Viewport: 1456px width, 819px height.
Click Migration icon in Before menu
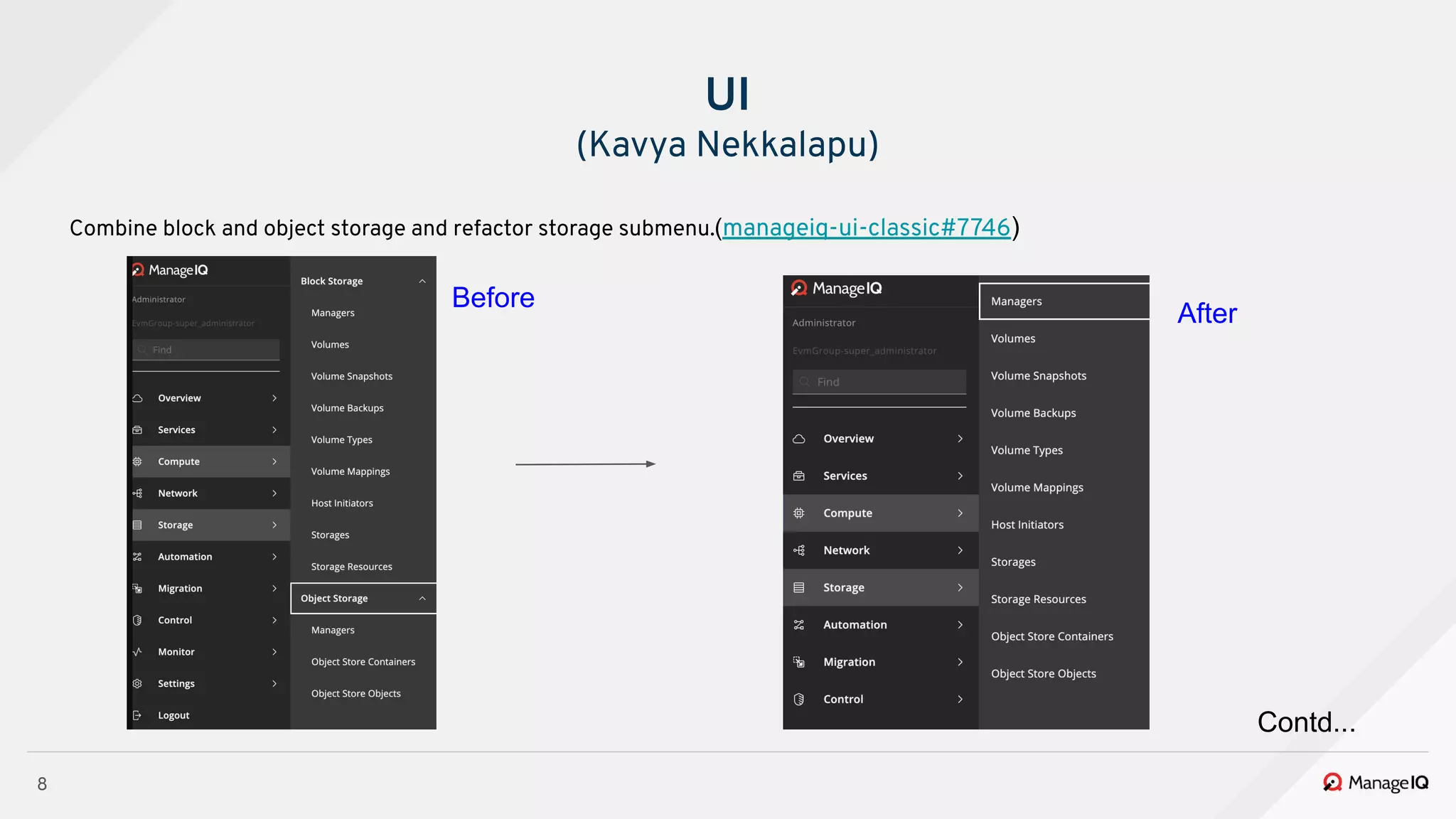138,589
